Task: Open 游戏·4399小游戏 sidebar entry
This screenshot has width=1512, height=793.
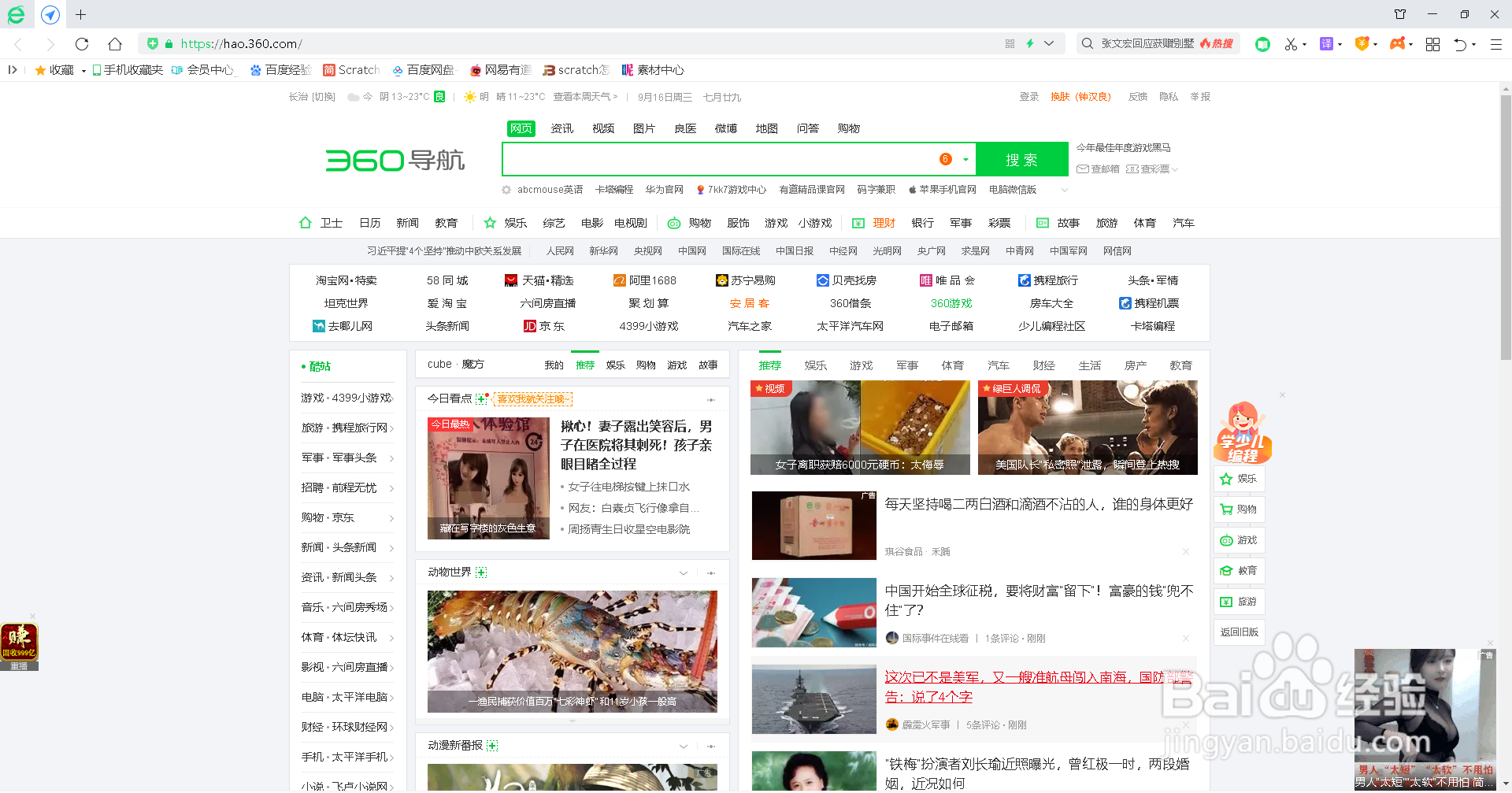Action: click(x=347, y=398)
